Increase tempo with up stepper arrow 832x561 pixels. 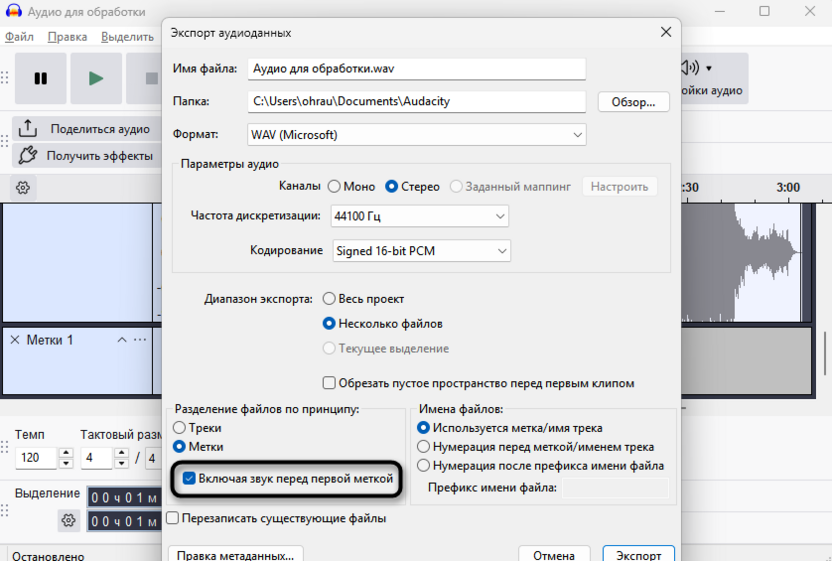[66, 453]
